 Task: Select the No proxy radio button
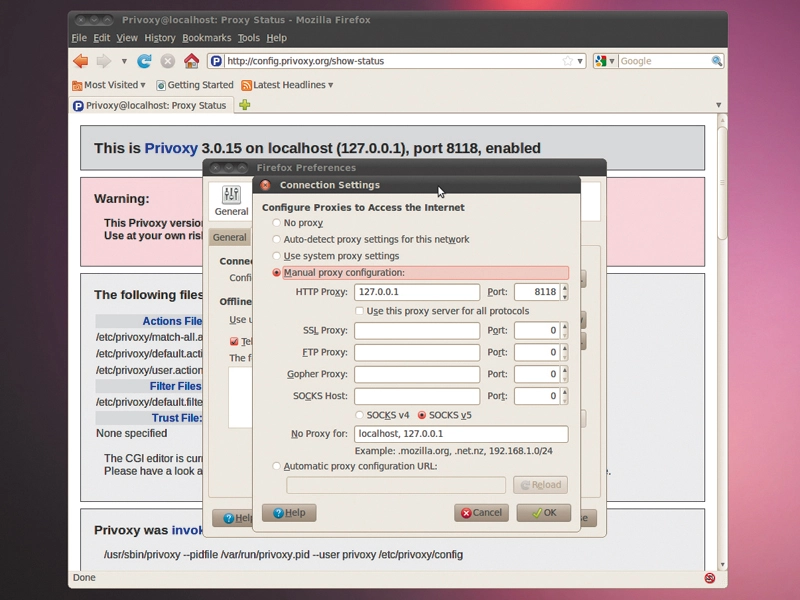(x=277, y=223)
